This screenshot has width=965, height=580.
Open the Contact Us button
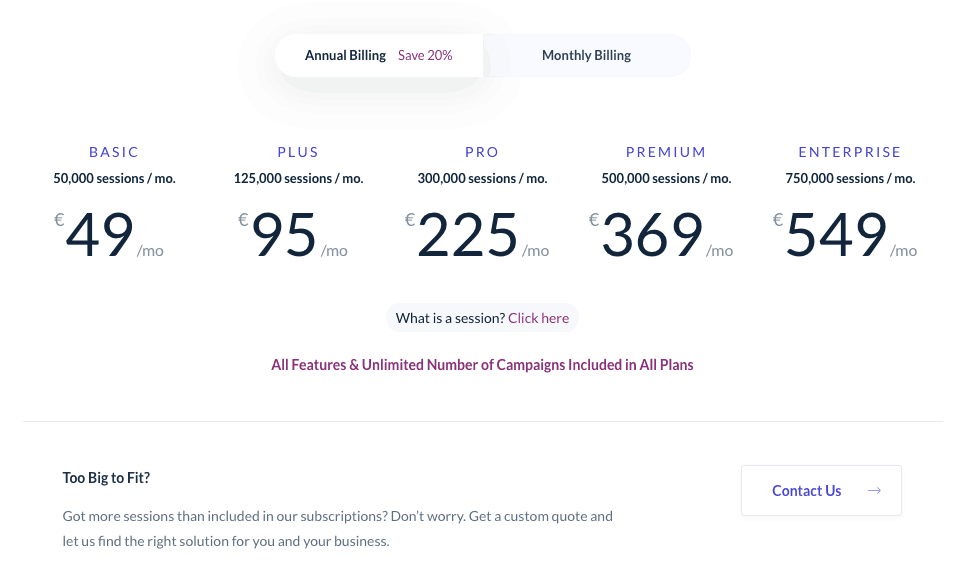(821, 491)
